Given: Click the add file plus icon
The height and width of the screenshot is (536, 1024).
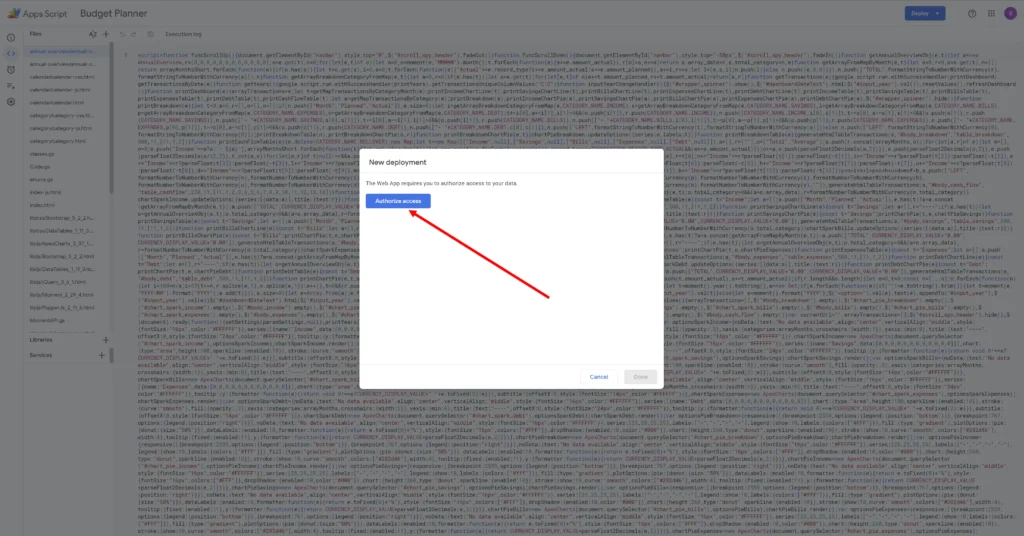Looking at the screenshot, I should click(106, 34).
